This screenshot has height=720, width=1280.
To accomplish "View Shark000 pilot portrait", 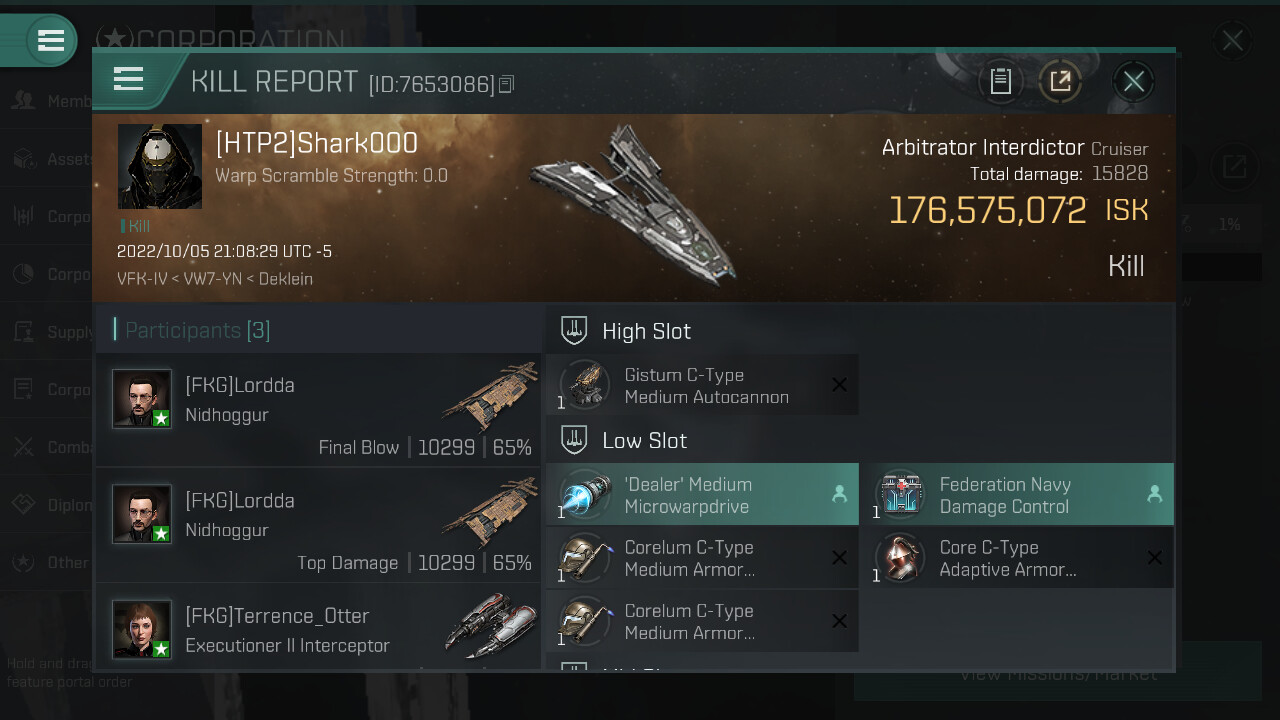I will 160,166.
